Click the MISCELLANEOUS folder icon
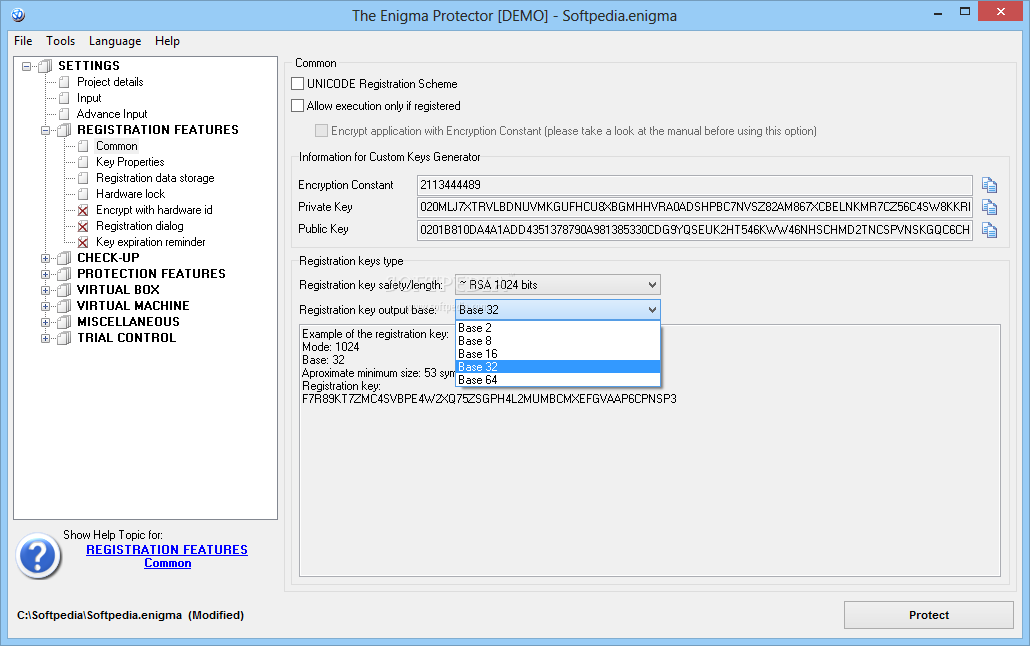This screenshot has width=1030, height=646. coord(64,322)
